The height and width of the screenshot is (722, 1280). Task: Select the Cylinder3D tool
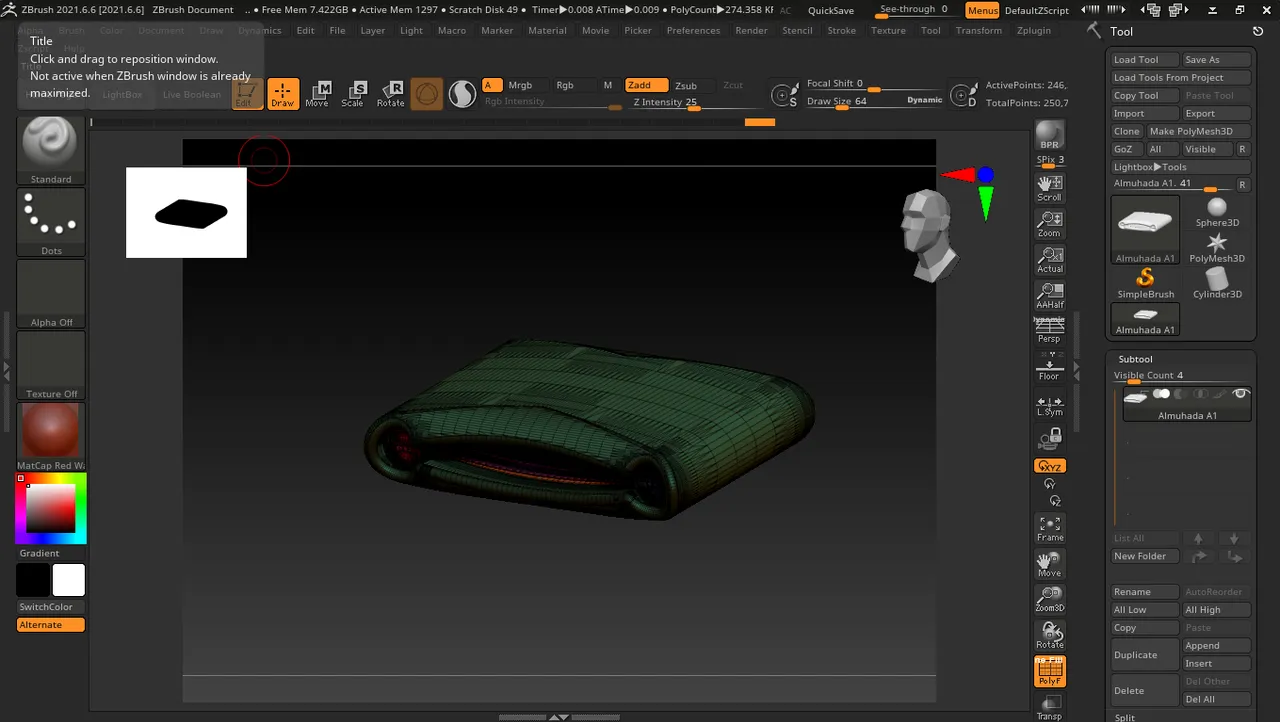(1217, 284)
